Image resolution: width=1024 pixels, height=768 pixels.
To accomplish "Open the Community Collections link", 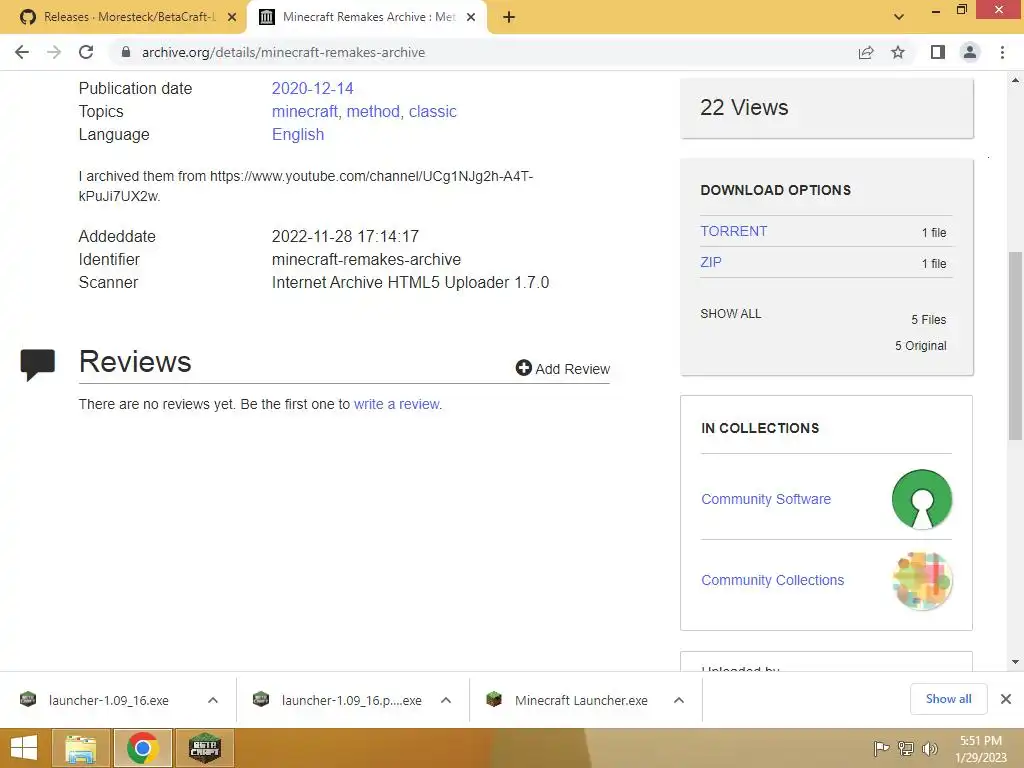I will [x=773, y=580].
